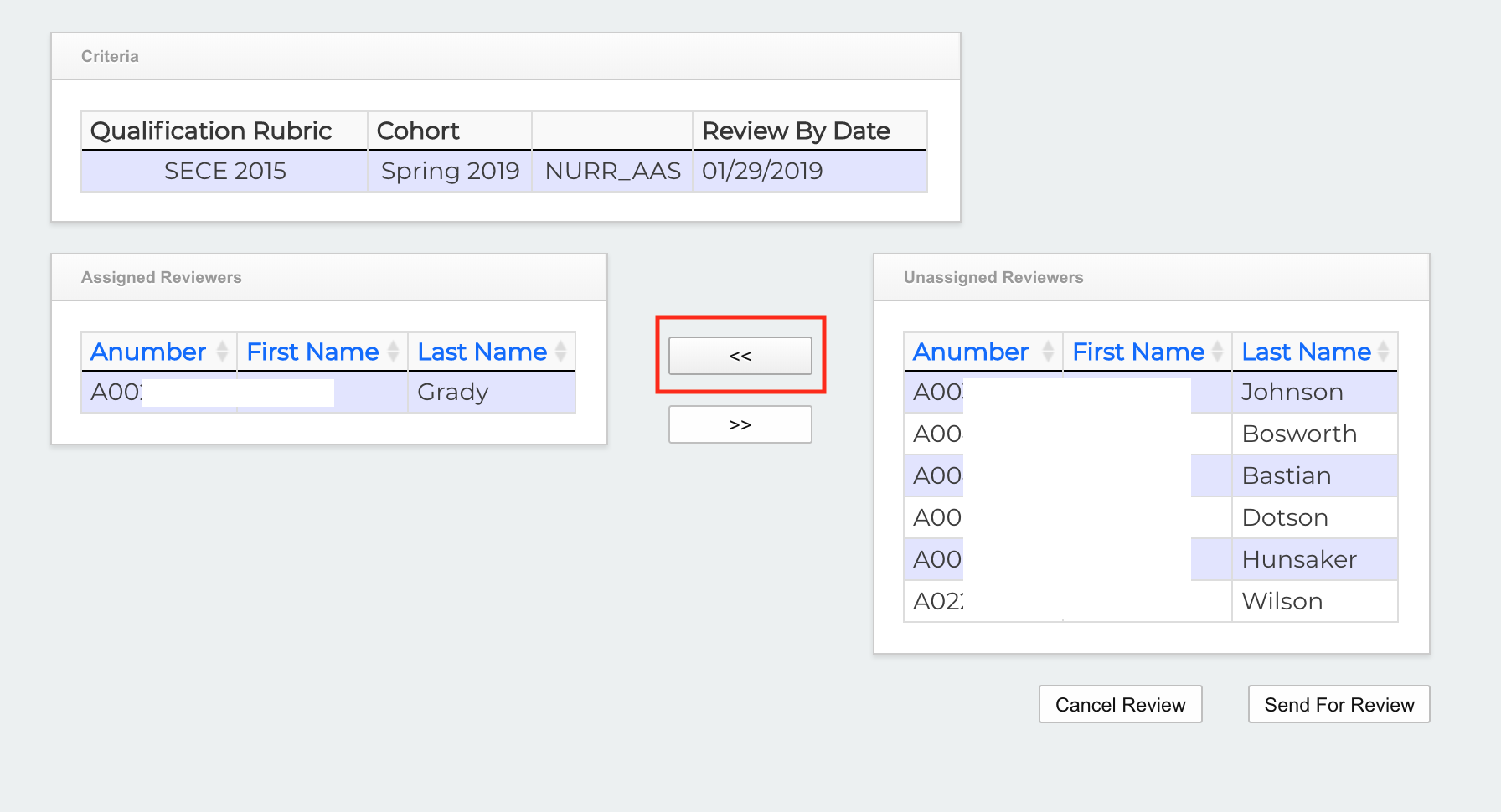
Task: Select the Wilson reviewer row
Action: [x=1282, y=602]
